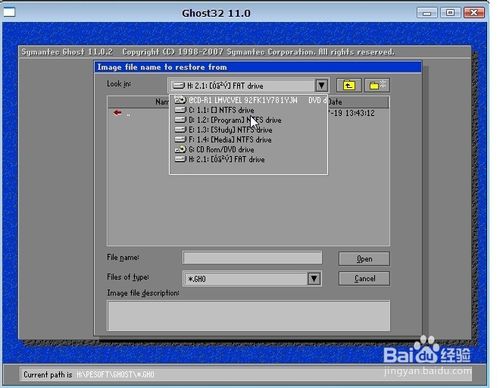Viewport: 500px width, 388px height.
Task: Select D: 1.2 [Program] NTFS drive
Action: pos(248,120)
